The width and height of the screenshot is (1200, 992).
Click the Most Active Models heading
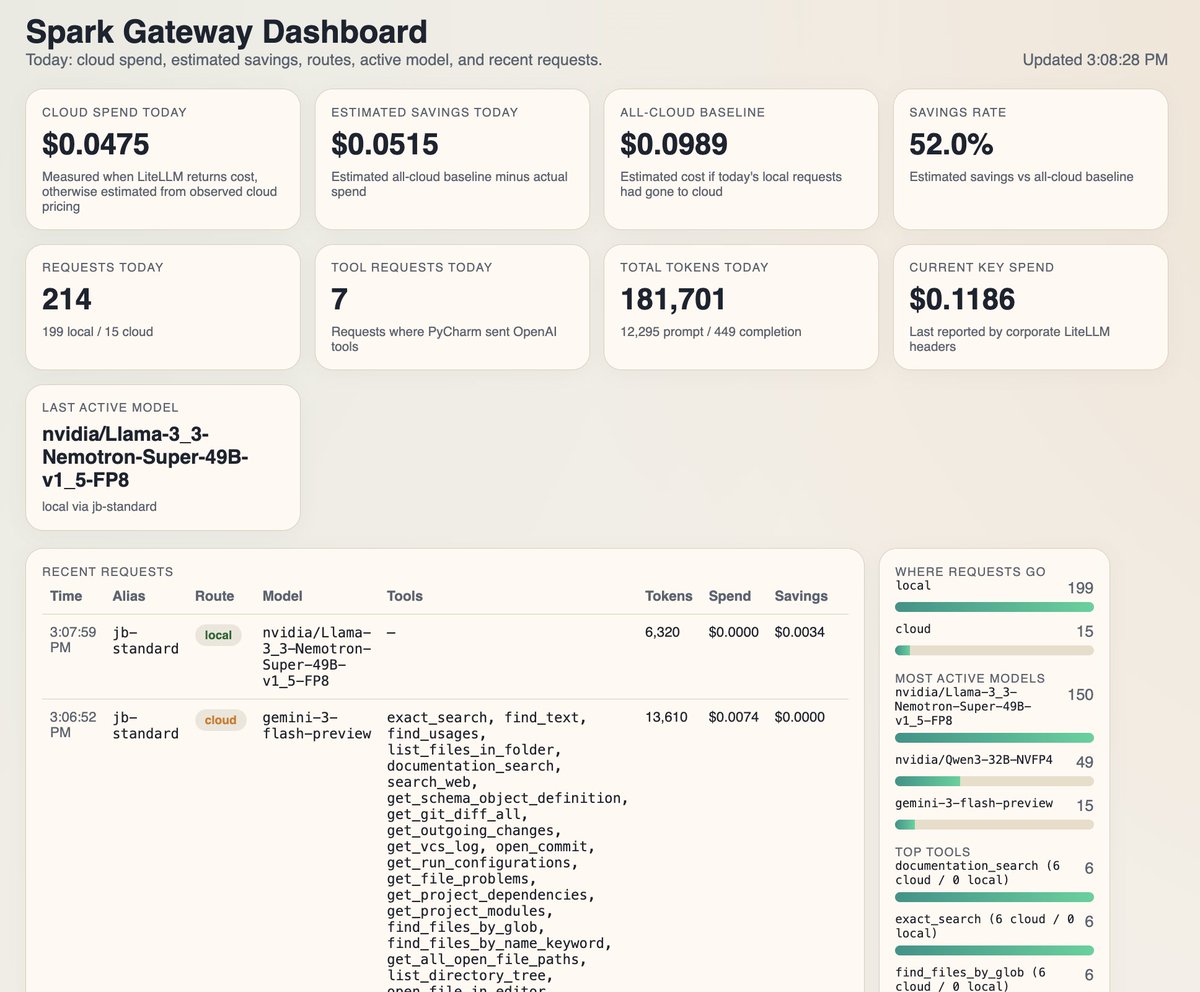(x=970, y=678)
